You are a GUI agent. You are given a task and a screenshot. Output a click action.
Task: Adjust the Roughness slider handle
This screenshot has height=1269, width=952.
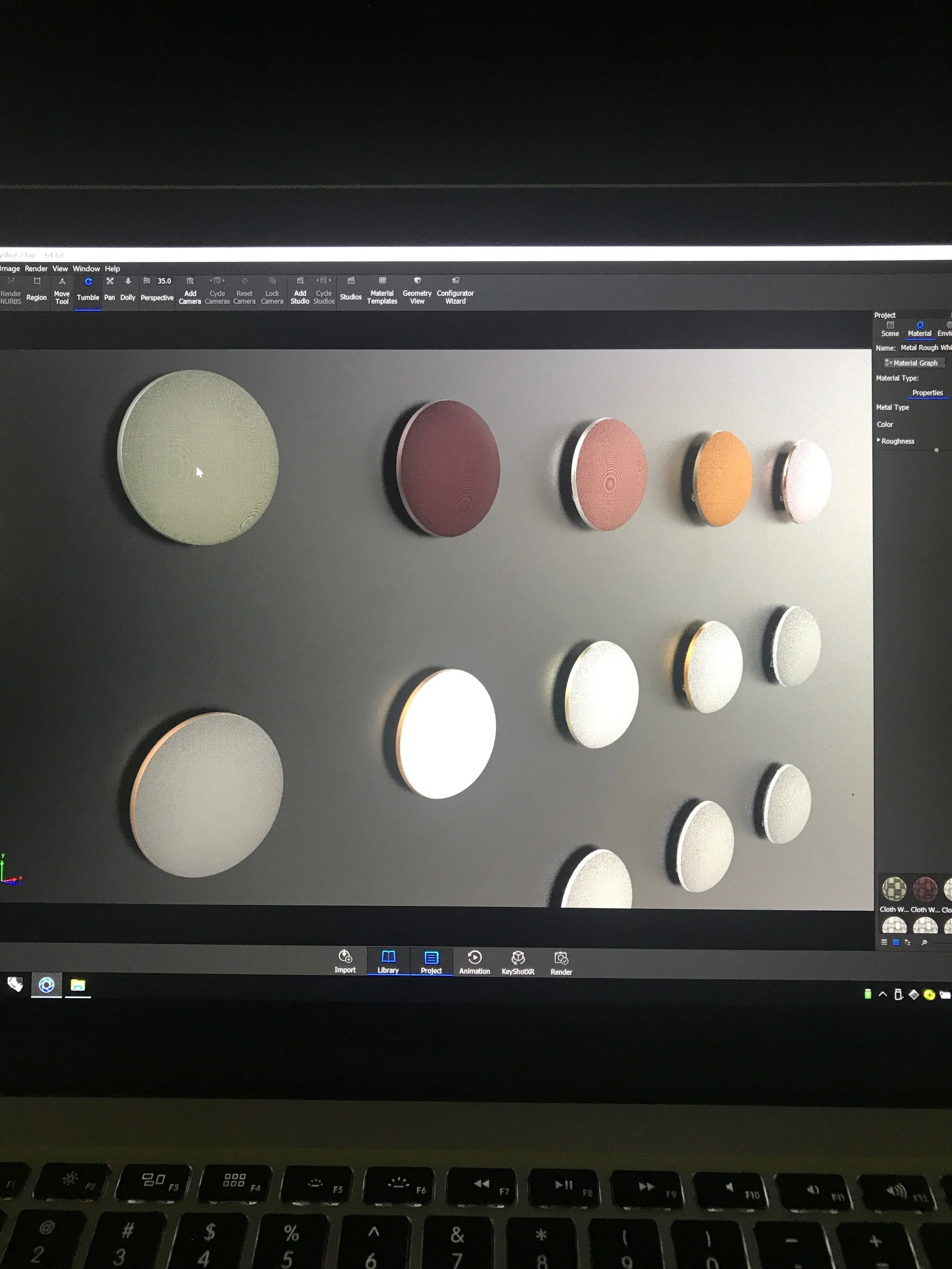click(936, 450)
